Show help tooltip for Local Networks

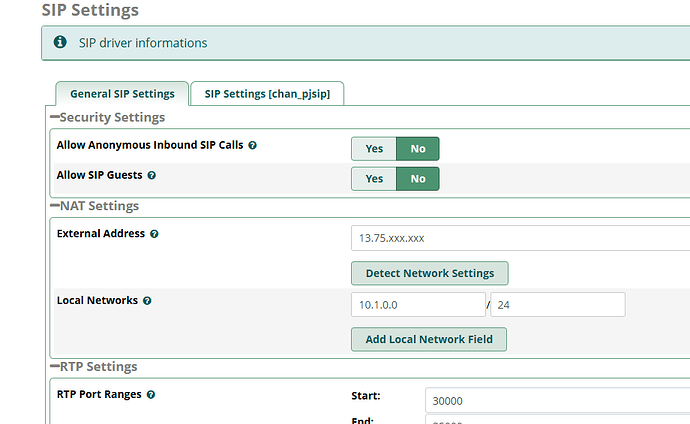click(x=147, y=300)
